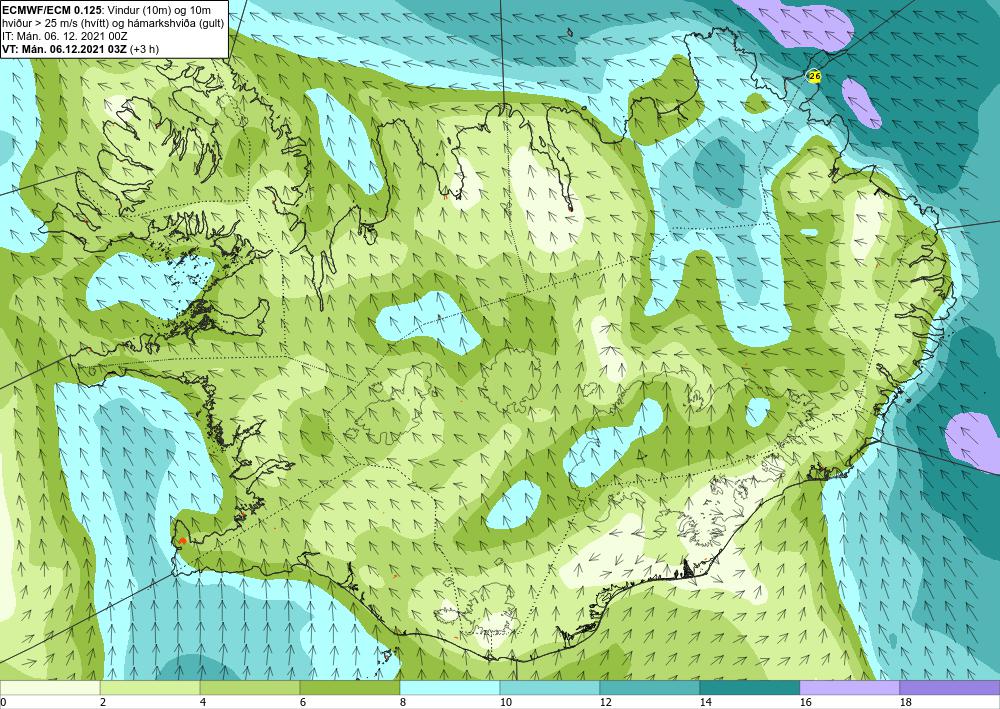The height and width of the screenshot is (709, 1000).
Task: Select the palest 0–2 m/s legend swatch
Action: [x=50, y=688]
